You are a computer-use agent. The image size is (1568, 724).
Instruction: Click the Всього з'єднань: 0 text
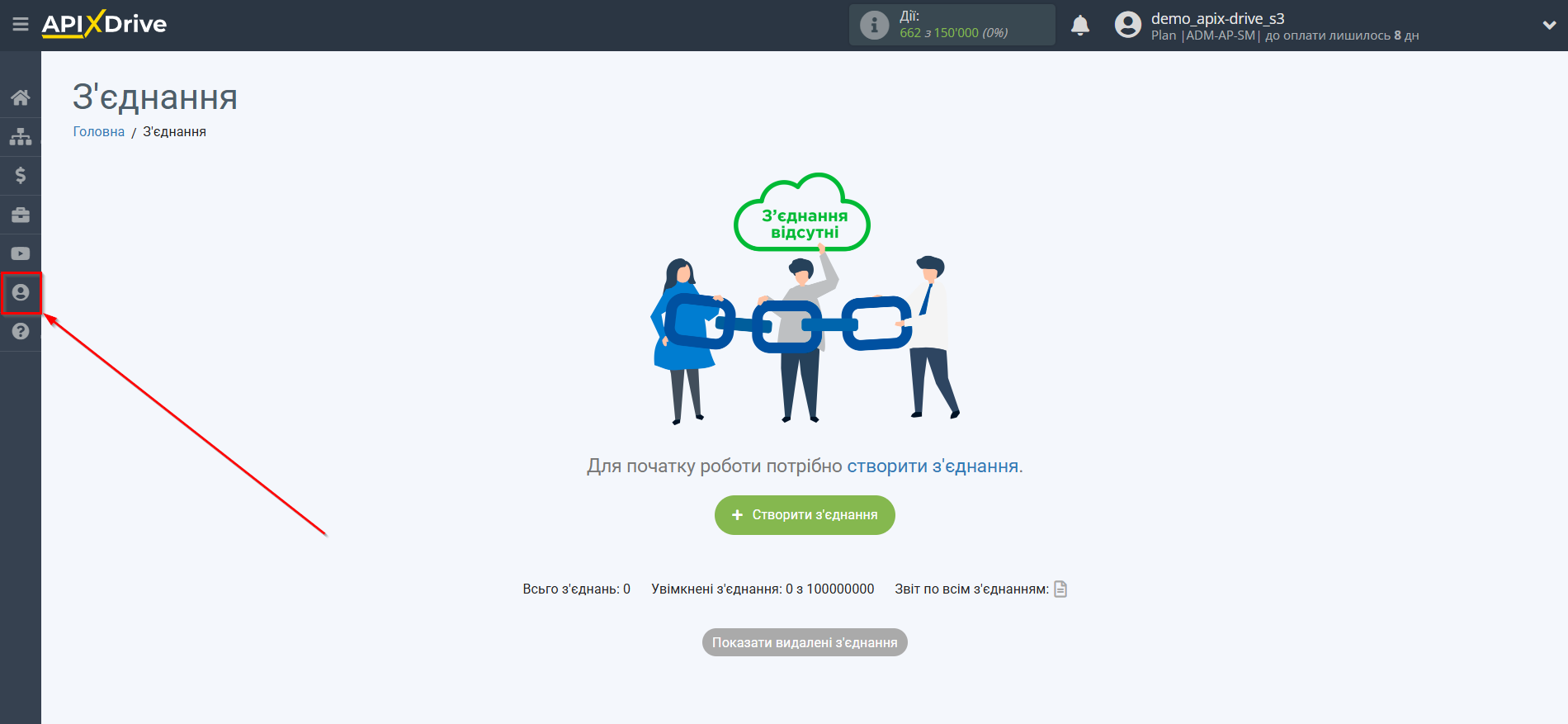pyautogui.click(x=576, y=589)
